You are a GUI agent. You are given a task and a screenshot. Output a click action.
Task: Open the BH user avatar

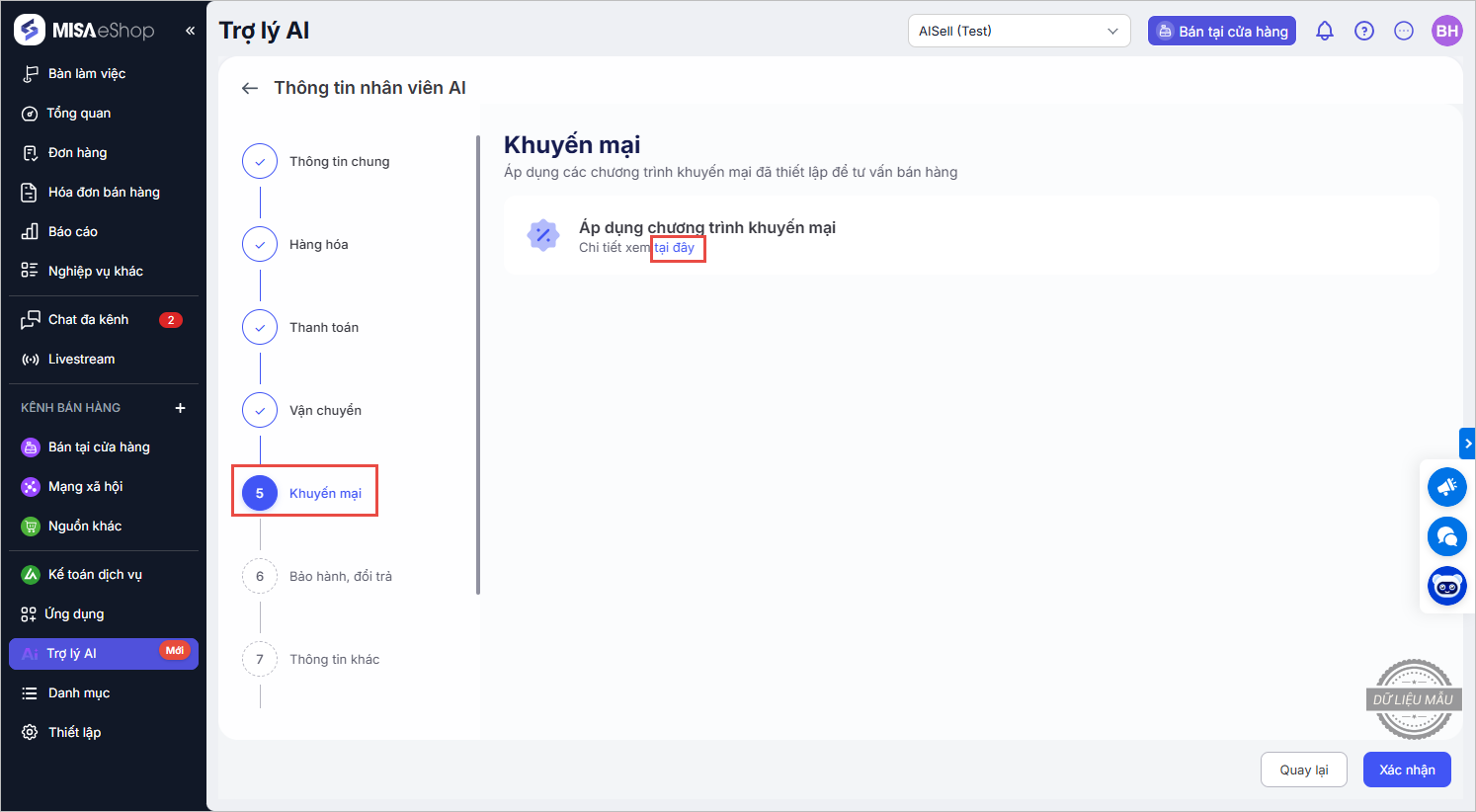click(1446, 31)
